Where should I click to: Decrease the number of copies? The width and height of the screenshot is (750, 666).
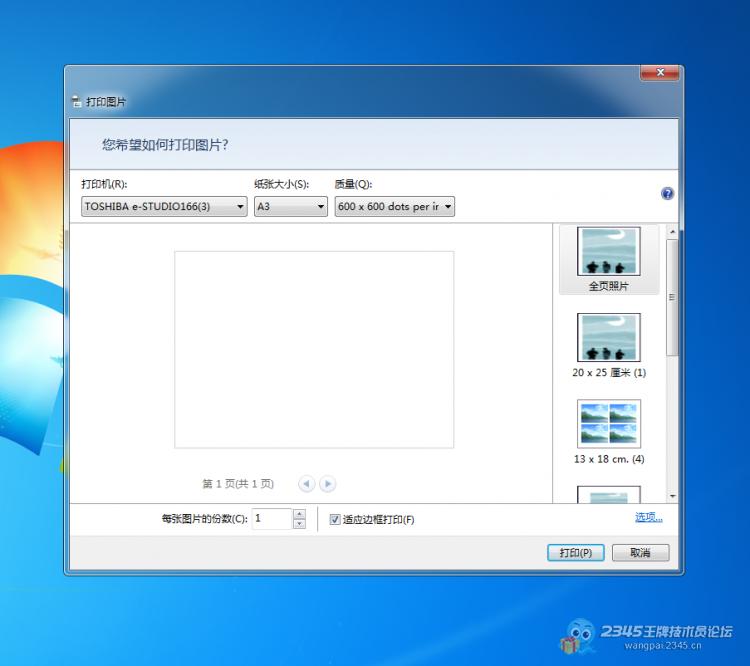tap(299, 524)
